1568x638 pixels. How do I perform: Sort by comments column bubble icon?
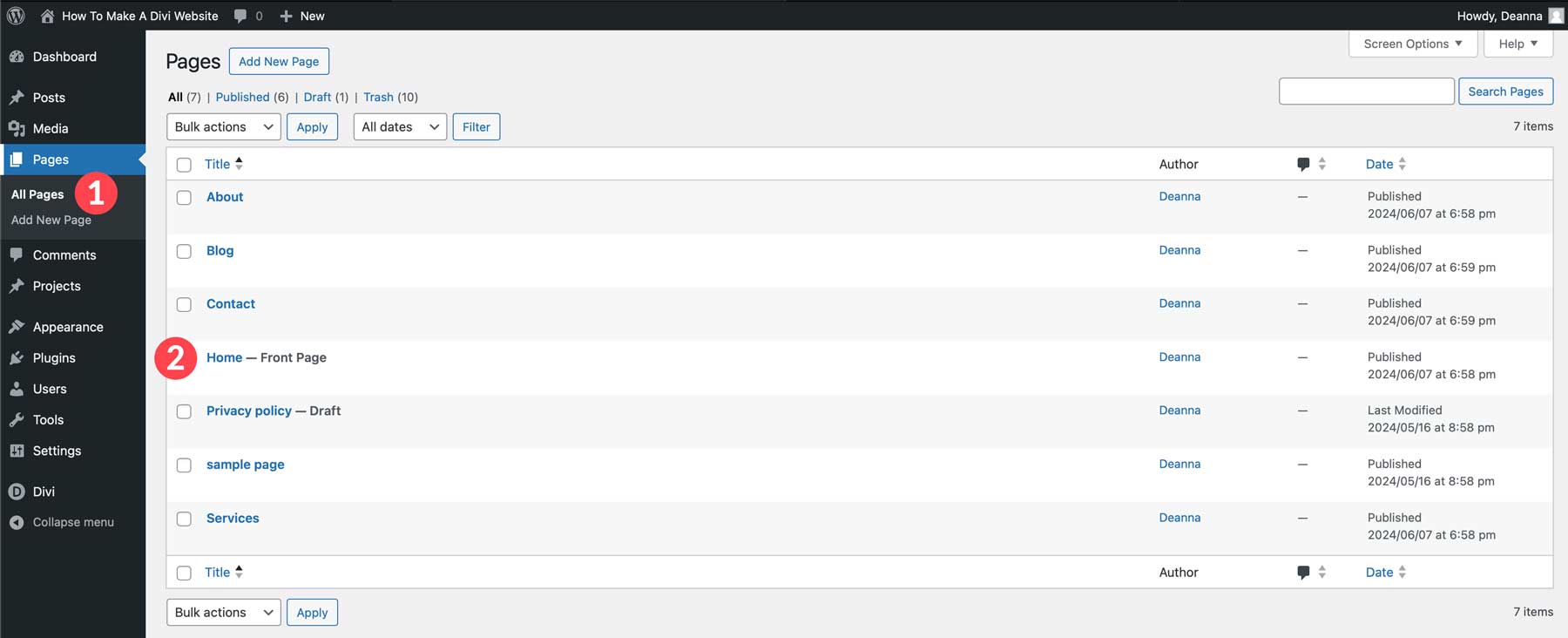(1303, 164)
